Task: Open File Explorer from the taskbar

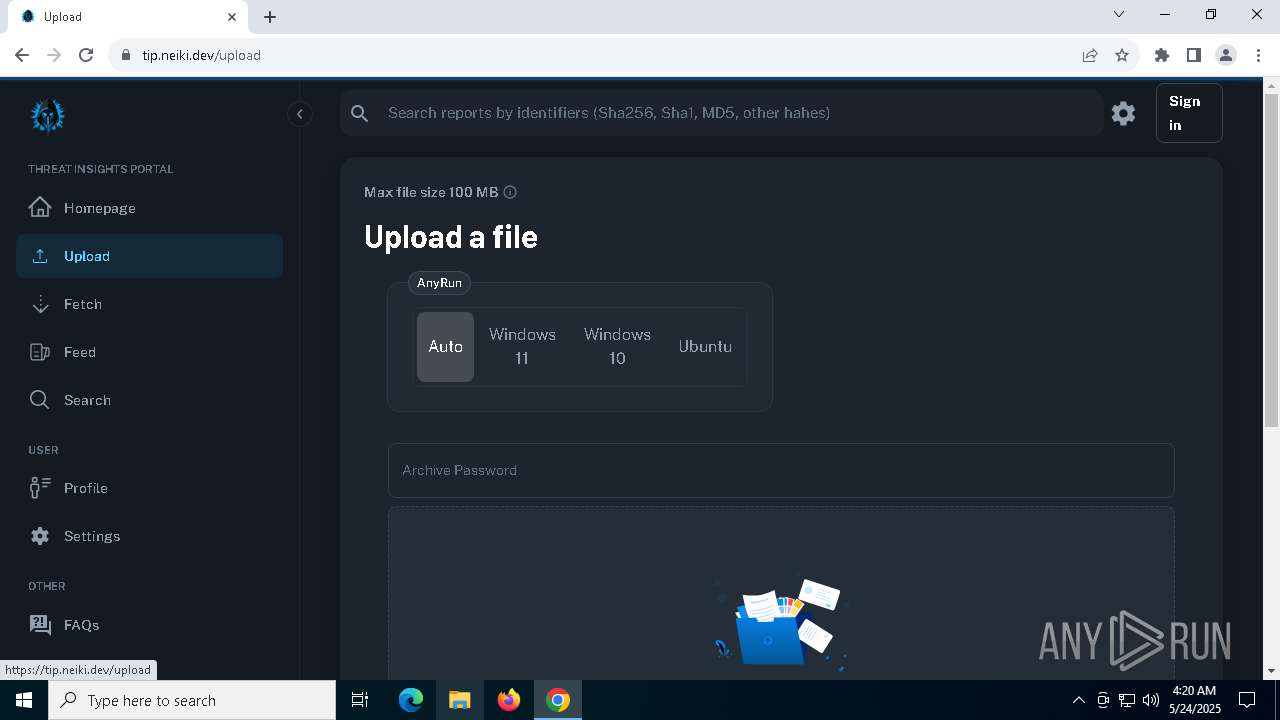Action: click(459, 700)
